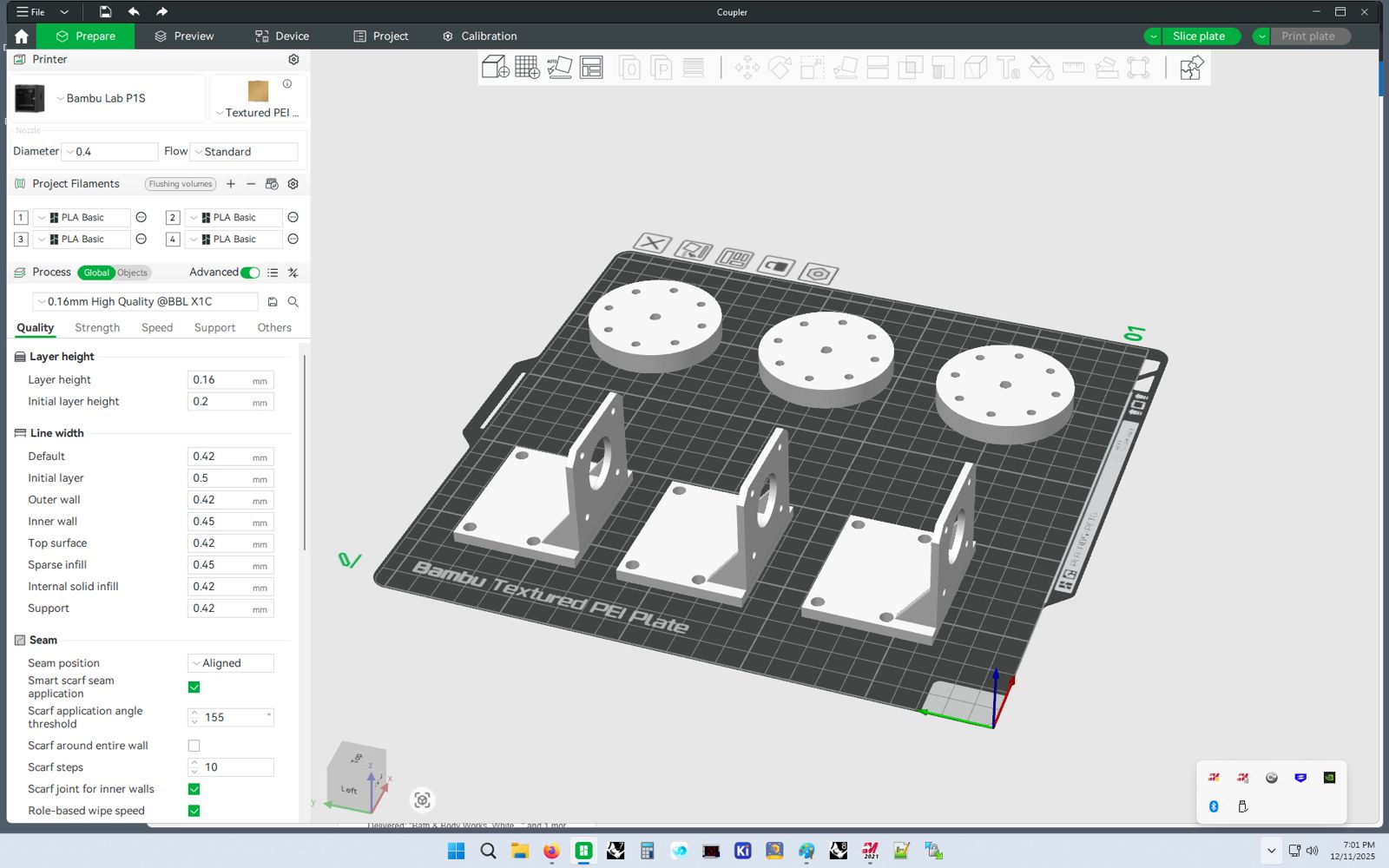Click the compare presets icon
Screen dimensions: 1389x868
pyautogui.click(x=293, y=273)
